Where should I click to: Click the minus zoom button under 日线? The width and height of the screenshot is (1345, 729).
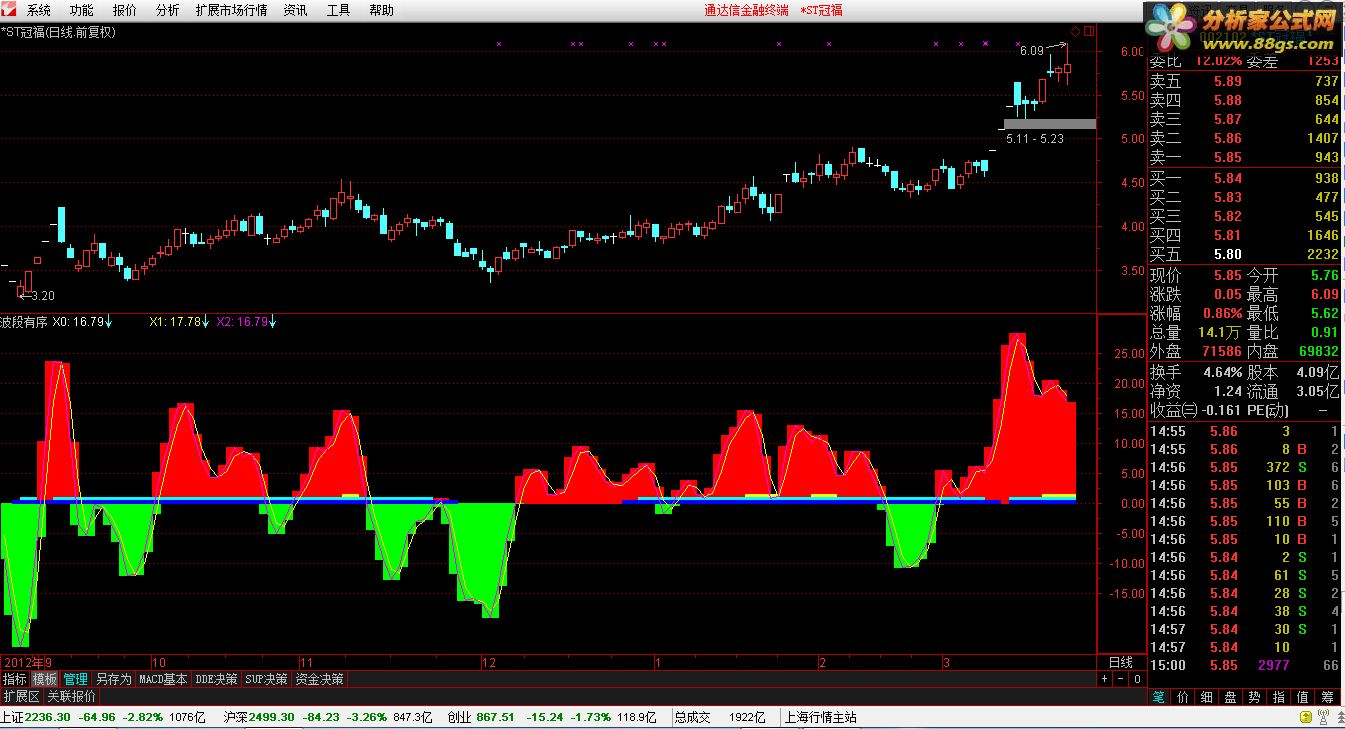tap(1120, 679)
